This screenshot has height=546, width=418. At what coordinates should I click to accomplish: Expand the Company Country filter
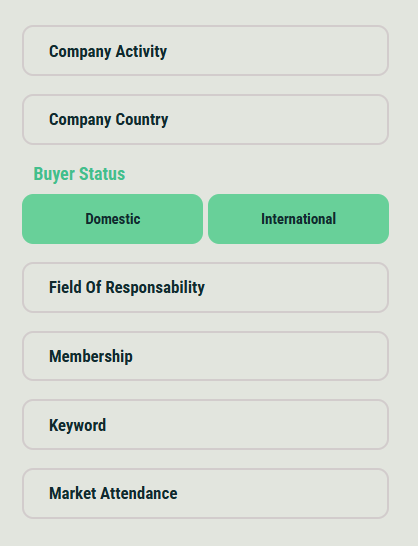click(x=206, y=119)
